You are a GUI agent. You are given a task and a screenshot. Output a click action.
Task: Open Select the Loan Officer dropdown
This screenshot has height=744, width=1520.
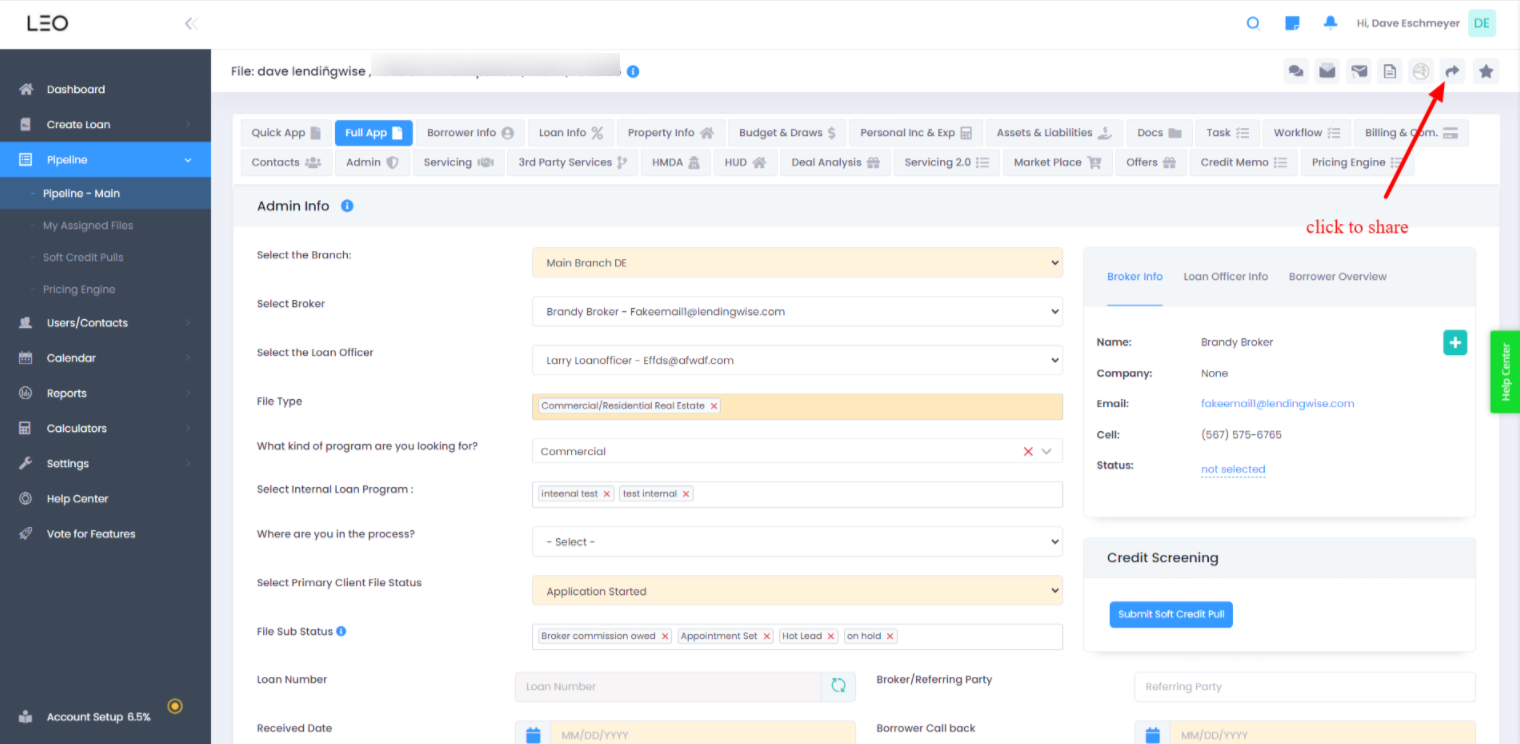click(797, 360)
